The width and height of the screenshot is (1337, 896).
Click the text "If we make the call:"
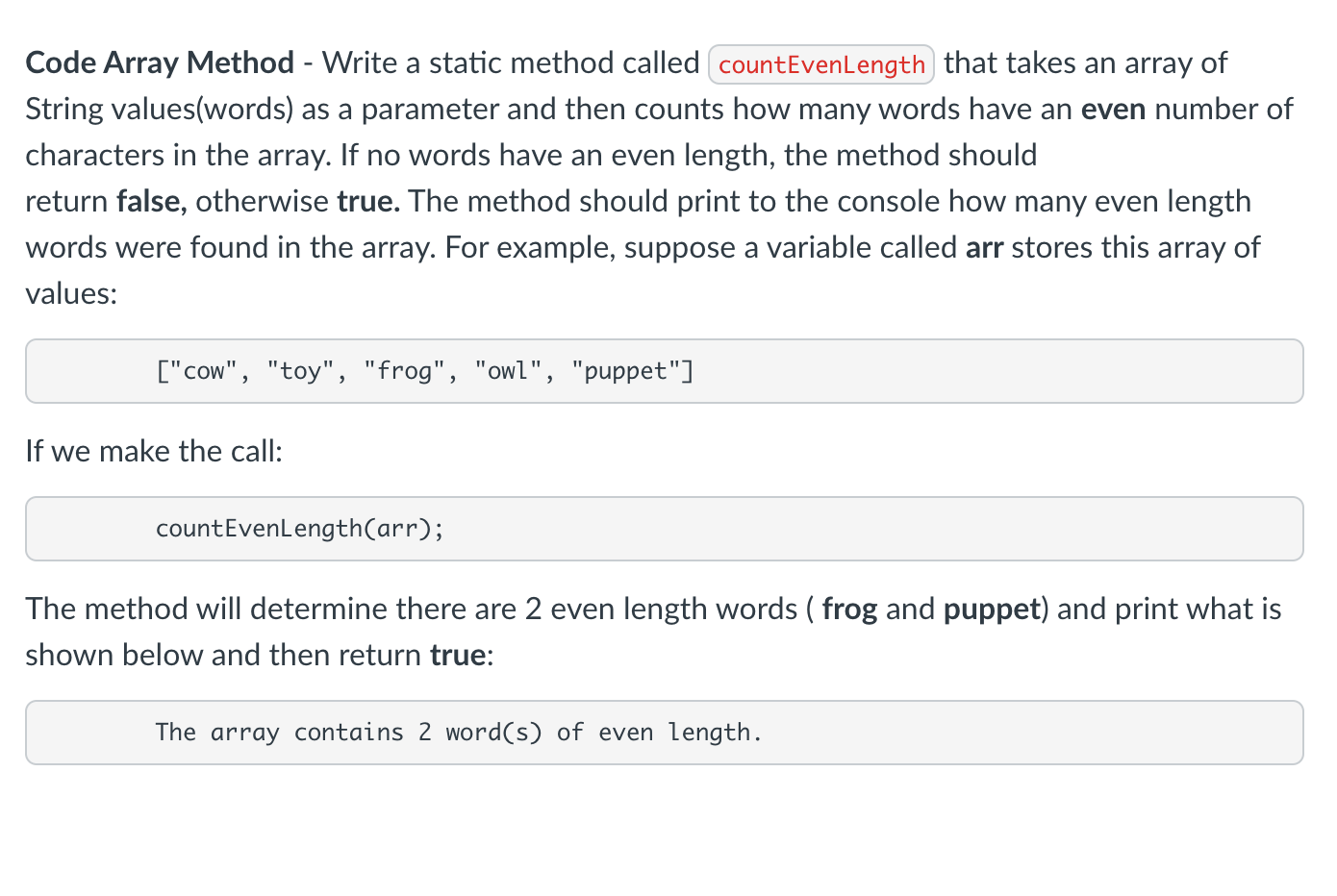tap(154, 451)
